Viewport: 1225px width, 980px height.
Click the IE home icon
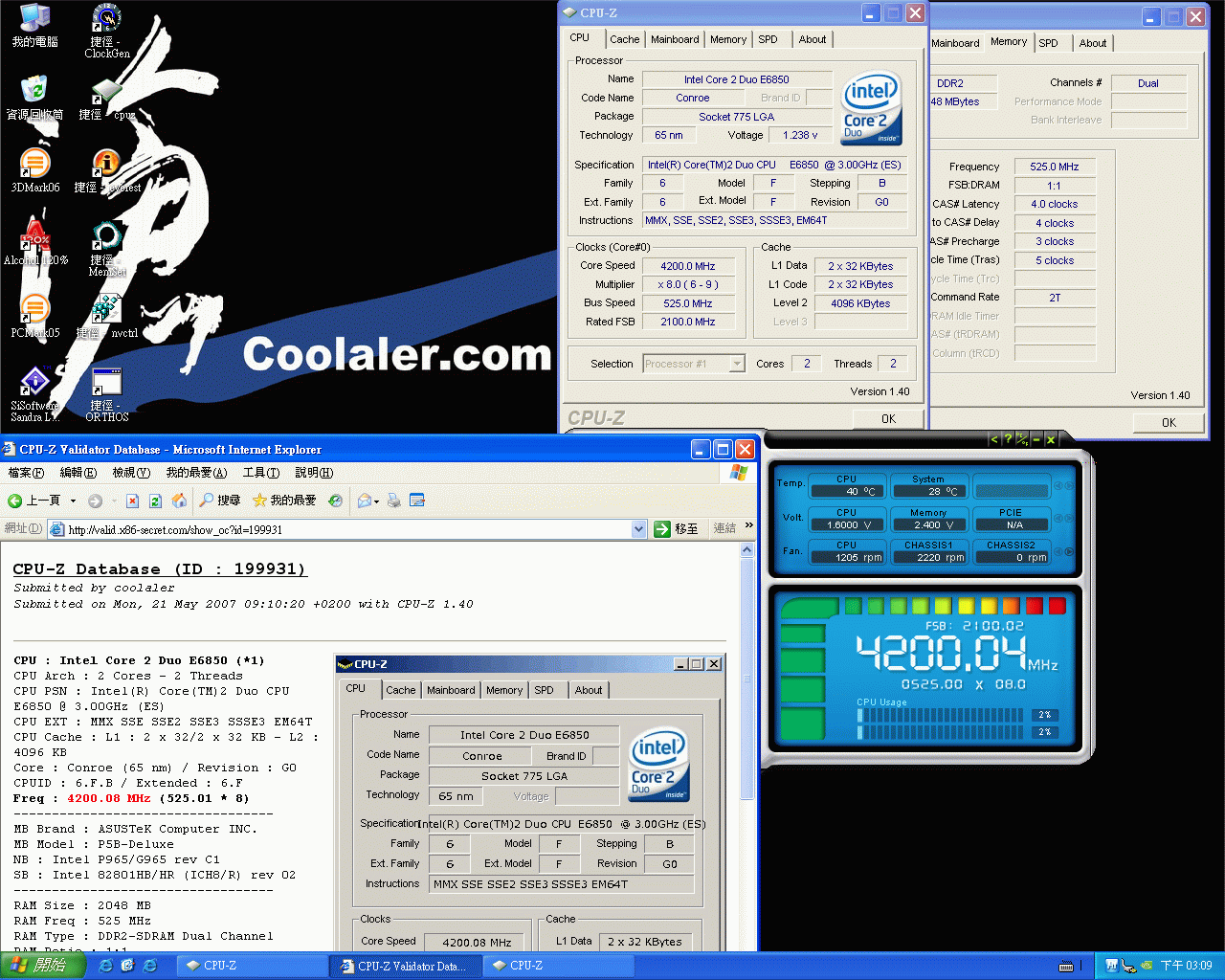tap(179, 501)
